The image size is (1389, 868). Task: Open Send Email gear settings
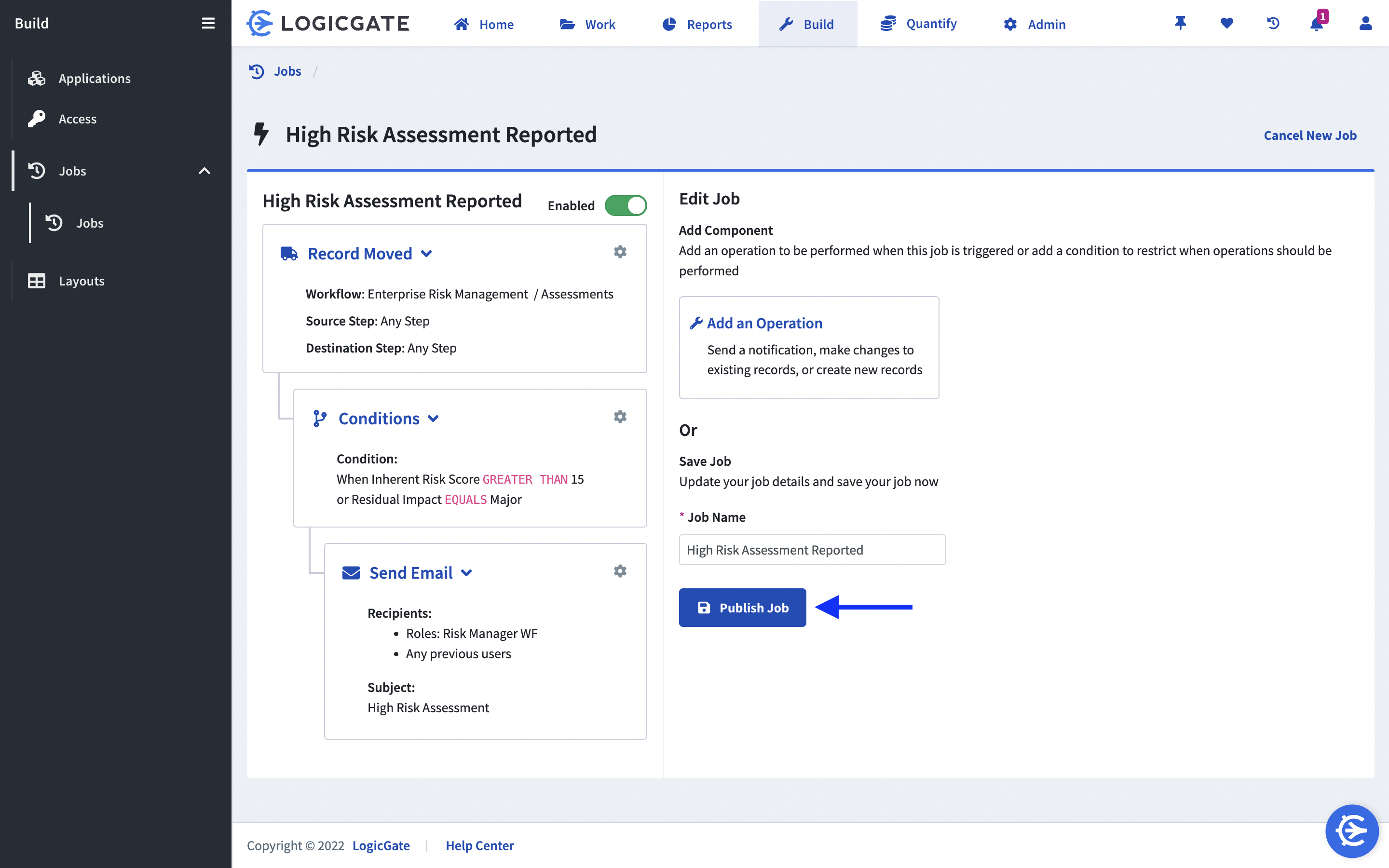point(620,571)
